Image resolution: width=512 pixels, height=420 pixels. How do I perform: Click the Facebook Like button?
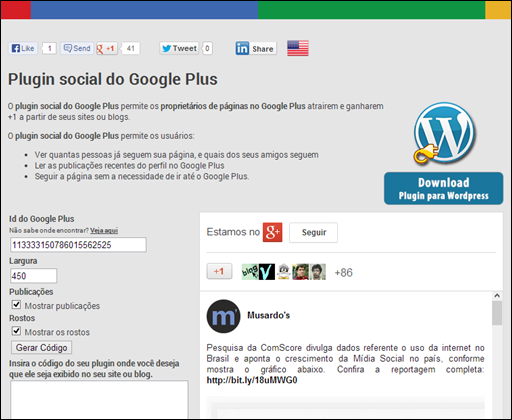point(23,48)
